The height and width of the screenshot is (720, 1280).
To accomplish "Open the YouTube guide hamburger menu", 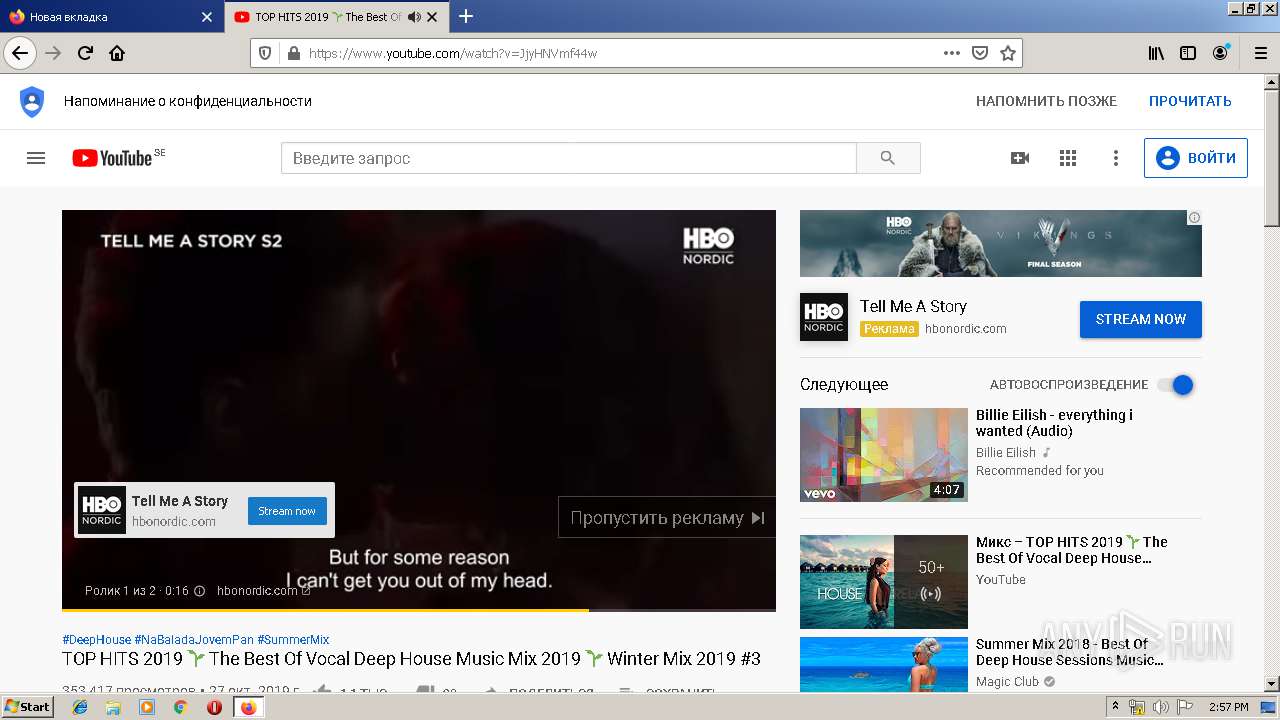I will point(36,158).
